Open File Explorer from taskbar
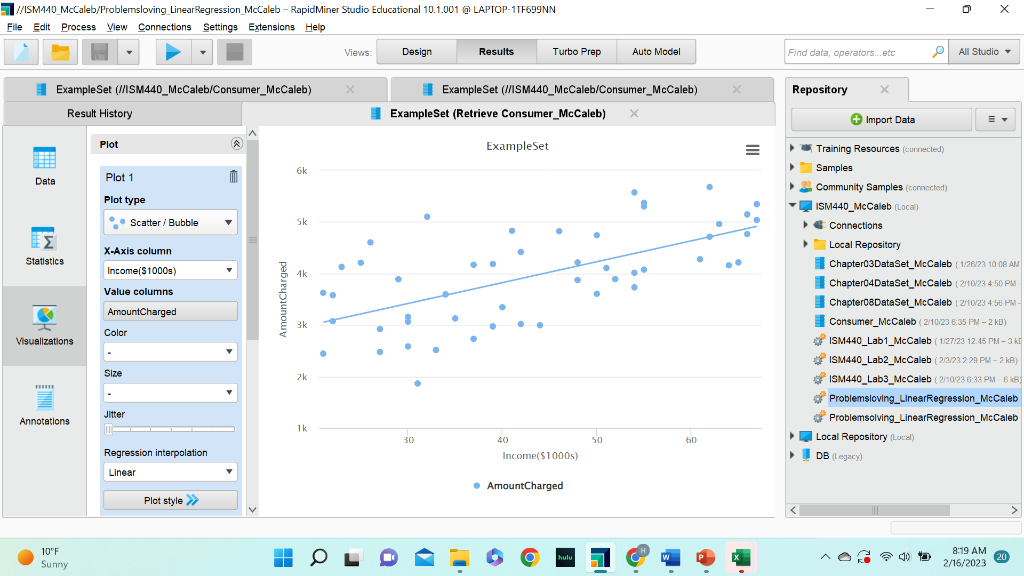This screenshot has width=1024, height=576. [459, 558]
